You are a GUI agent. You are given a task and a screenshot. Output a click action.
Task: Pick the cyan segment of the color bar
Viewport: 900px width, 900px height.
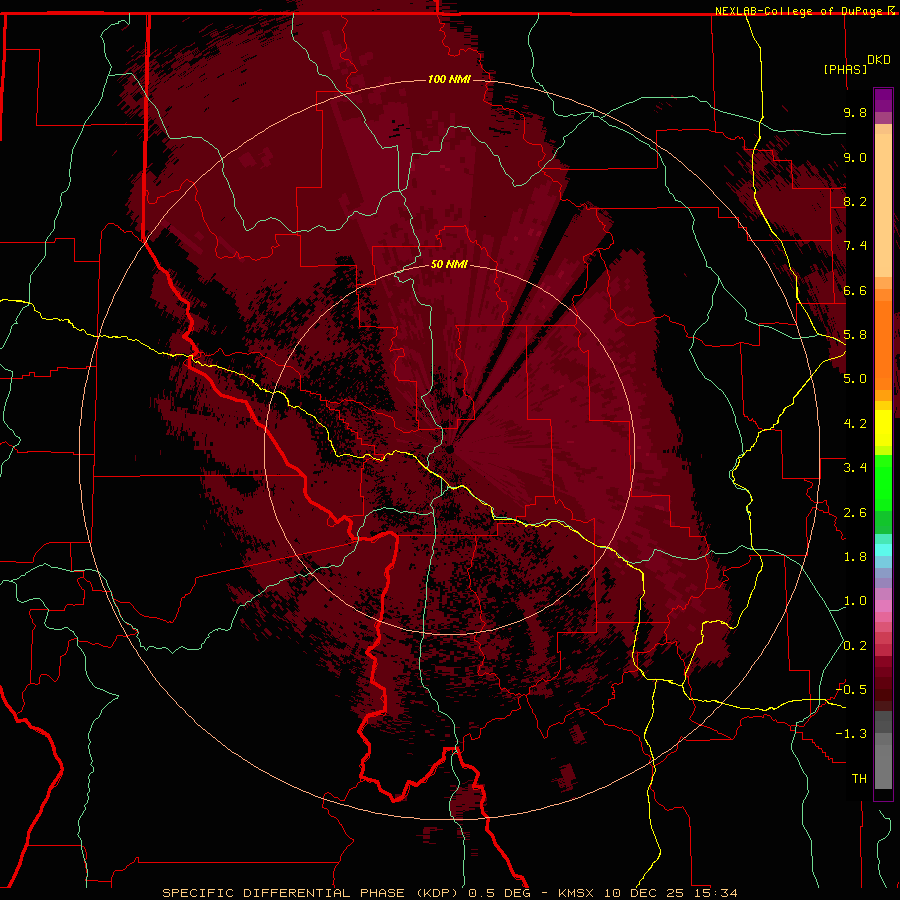883,550
